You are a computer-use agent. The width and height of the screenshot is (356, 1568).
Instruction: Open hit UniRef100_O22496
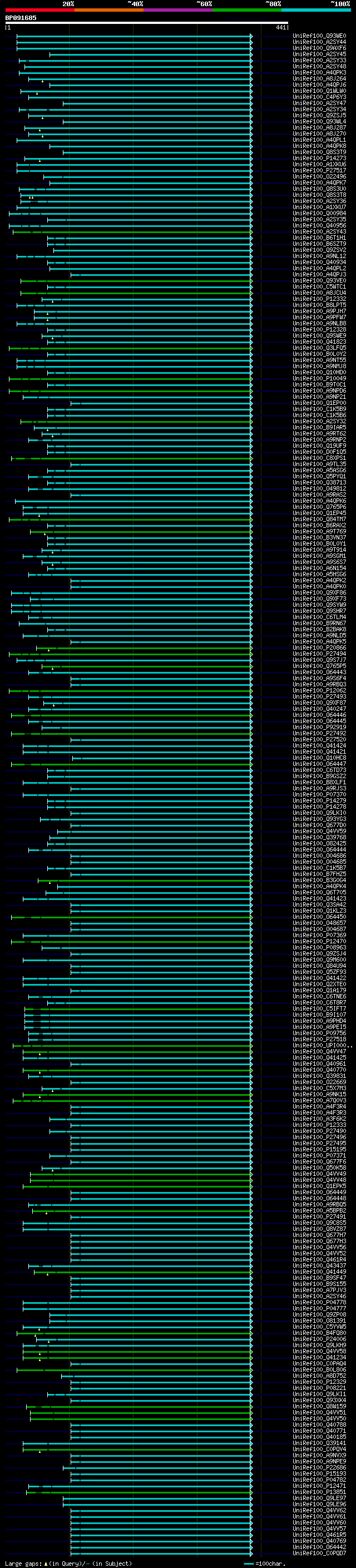[x=319, y=176]
